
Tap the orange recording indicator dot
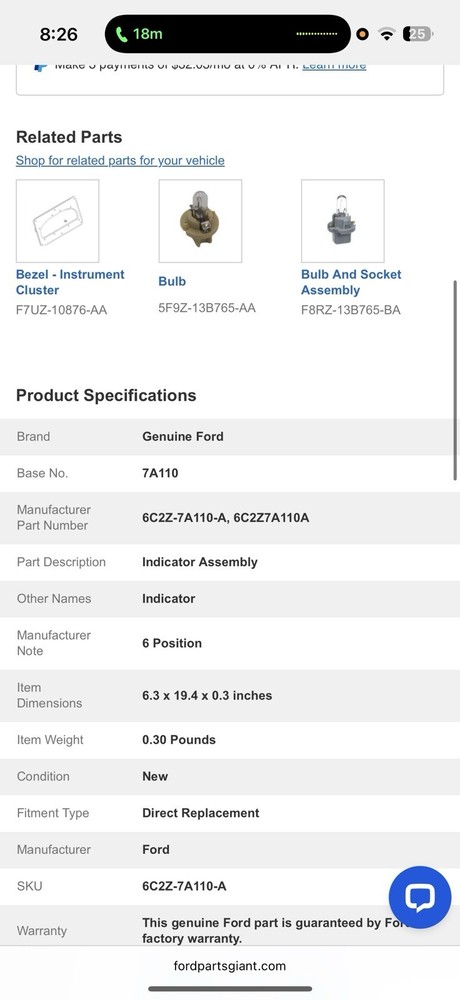[362, 34]
